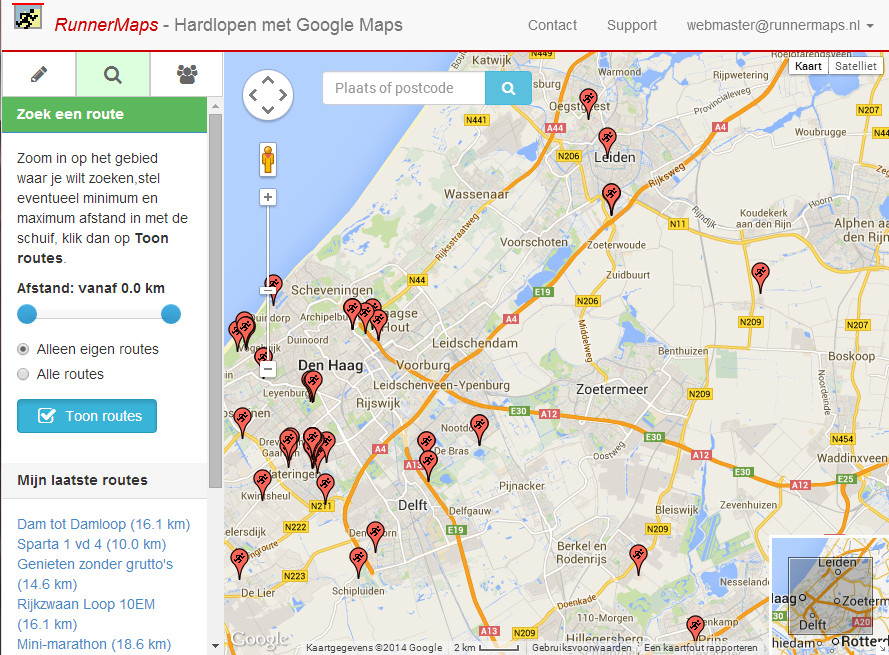889x655 pixels.
Task: Click the runner marker at Leiden
Action: pos(607,140)
